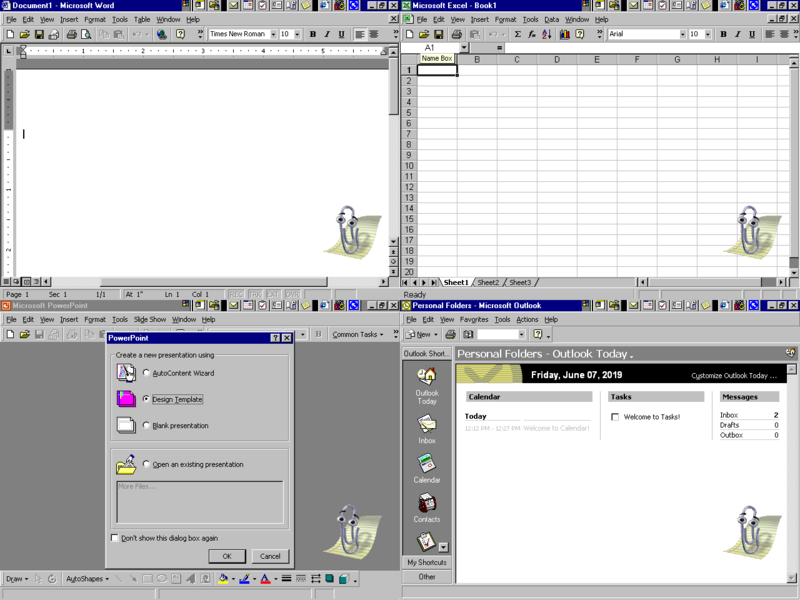The image size is (800, 600).
Task: Open Calendar shortcut icon in Outlook bar
Action: pos(427,468)
